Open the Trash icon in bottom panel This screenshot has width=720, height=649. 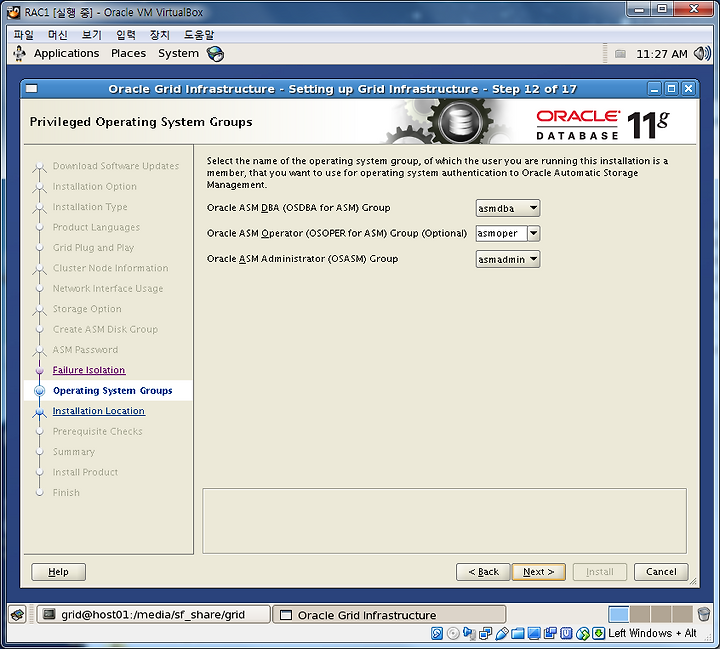[703, 614]
